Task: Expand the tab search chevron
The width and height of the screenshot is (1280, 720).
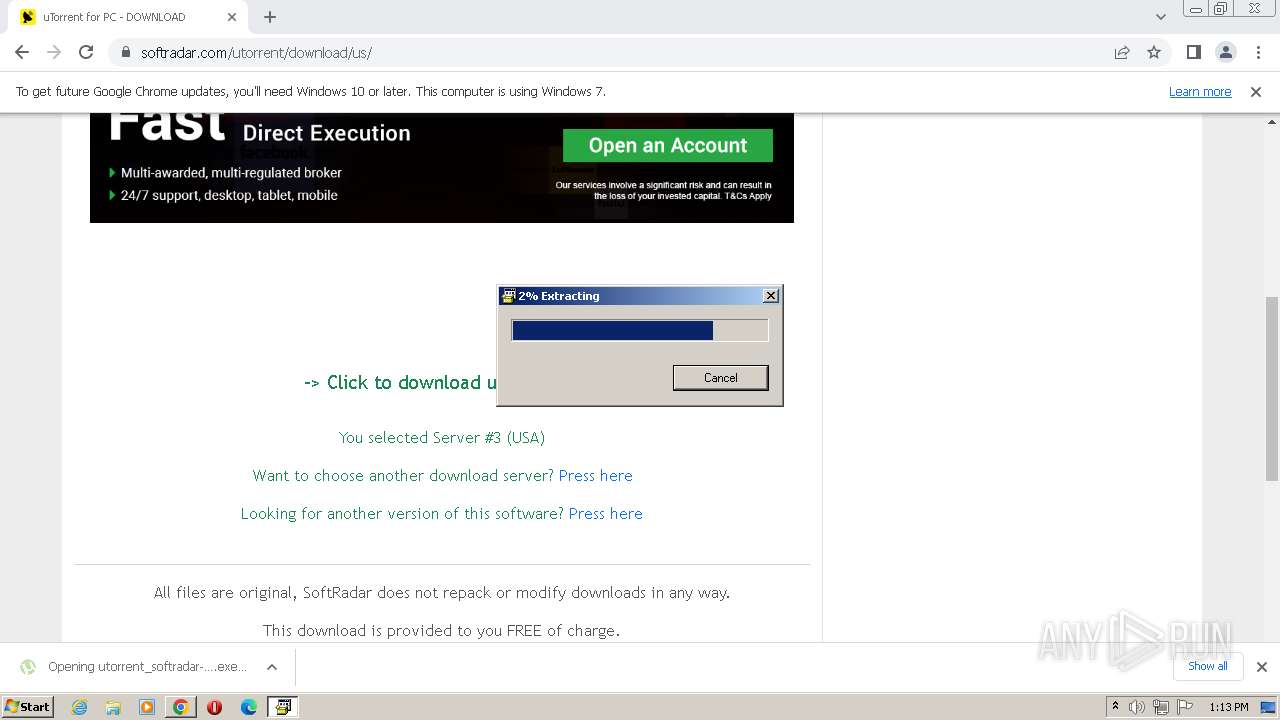Action: [1160, 17]
